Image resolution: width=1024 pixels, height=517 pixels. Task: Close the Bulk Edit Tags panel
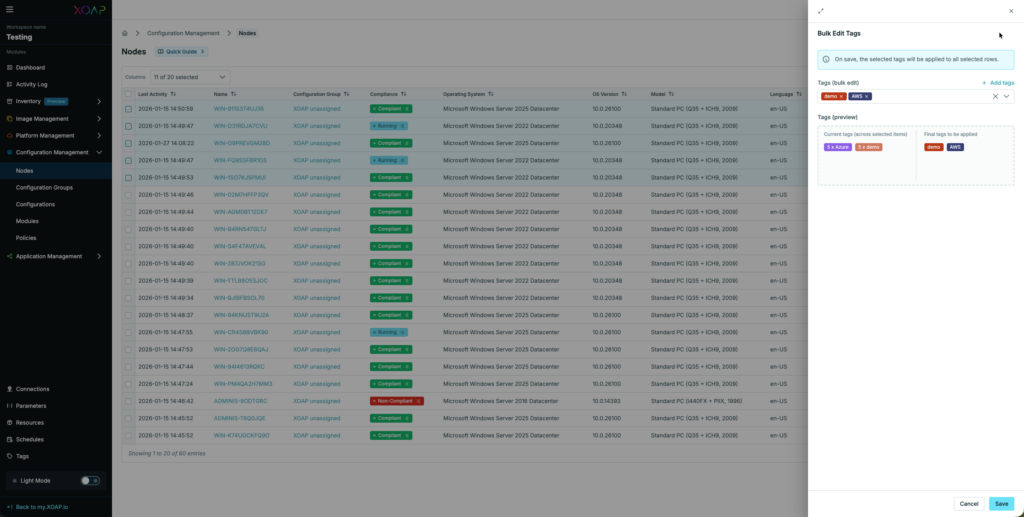coord(1010,11)
